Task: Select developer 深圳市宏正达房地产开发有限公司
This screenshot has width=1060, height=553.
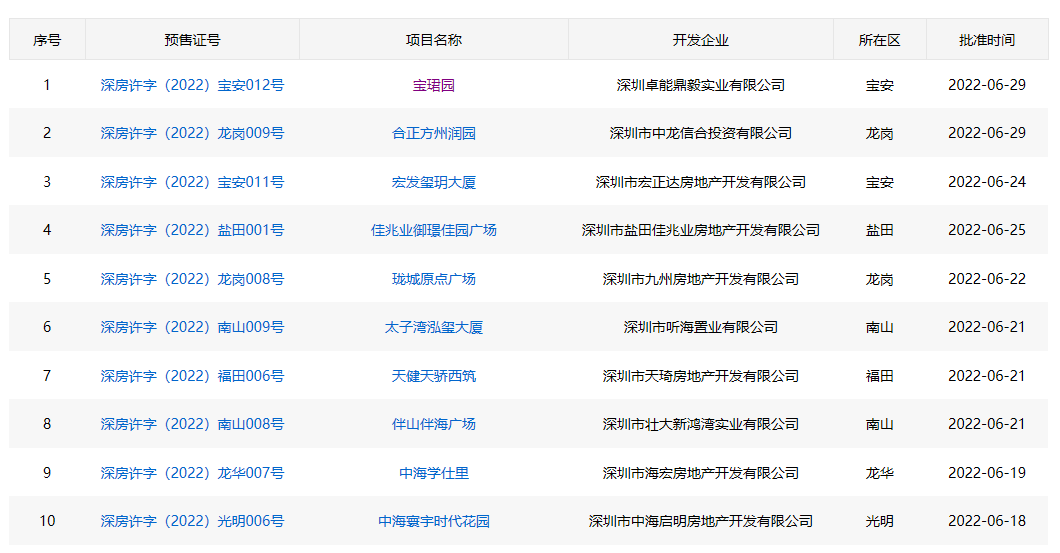Action: point(700,182)
